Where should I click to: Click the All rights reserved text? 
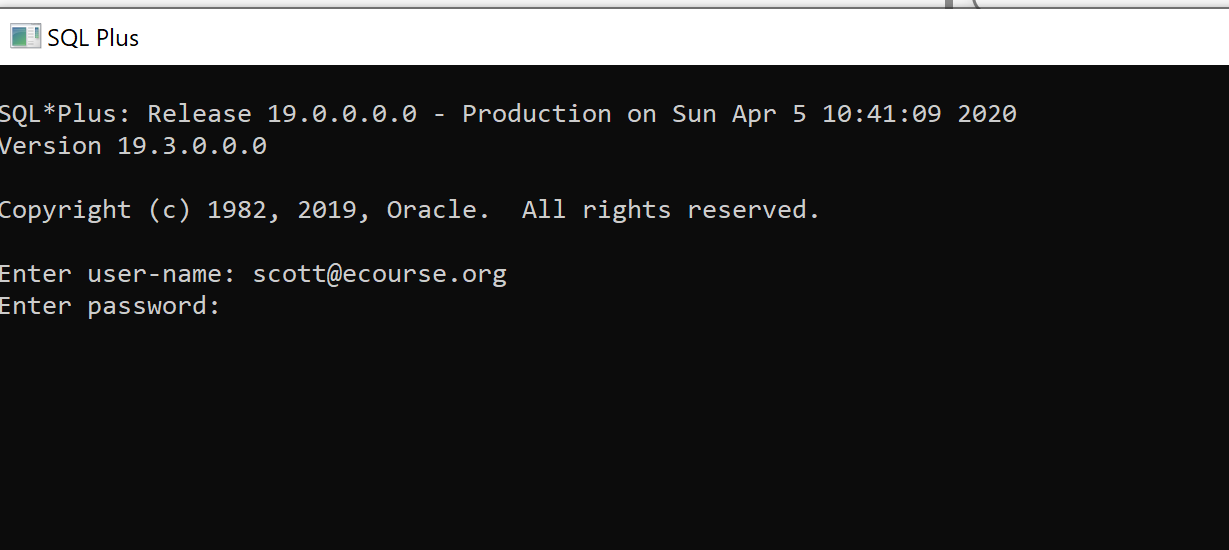[670, 210]
